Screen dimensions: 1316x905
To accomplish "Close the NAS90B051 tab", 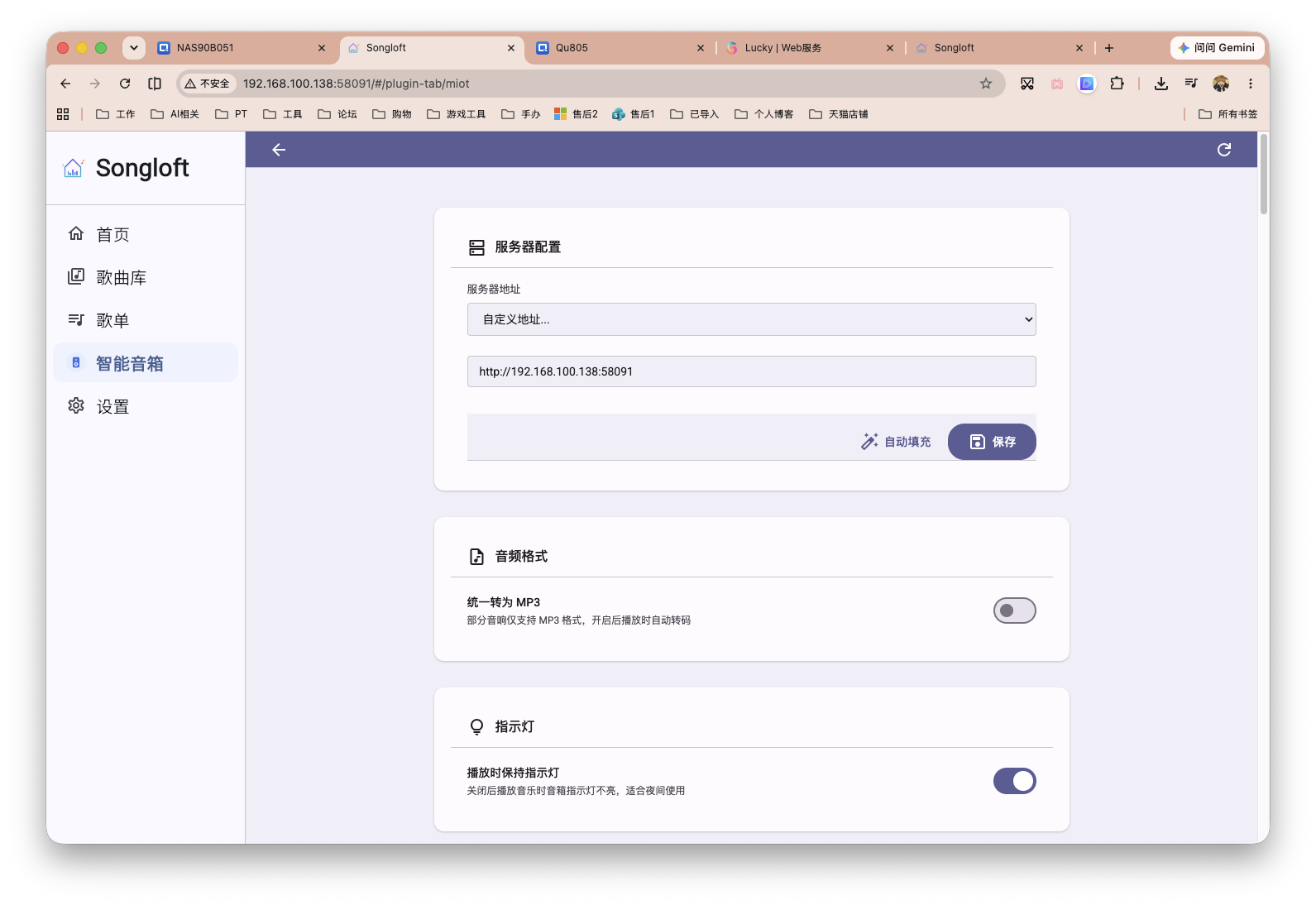I will coord(322,48).
